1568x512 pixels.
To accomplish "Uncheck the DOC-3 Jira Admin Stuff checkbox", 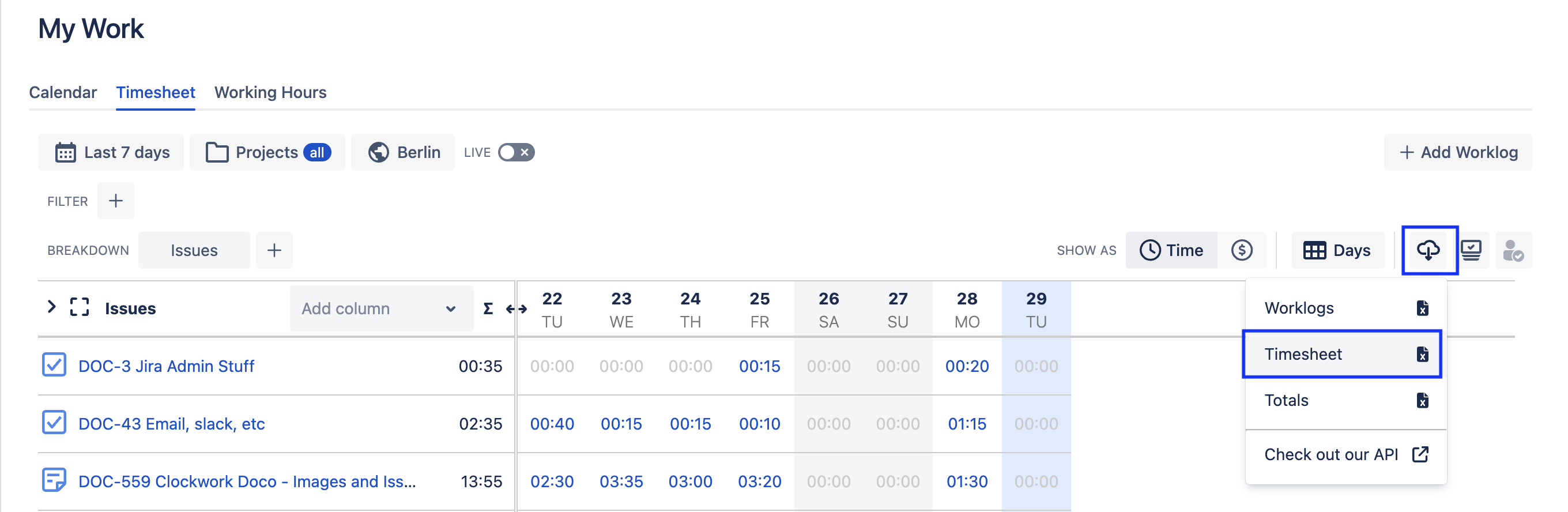I will point(54,366).
